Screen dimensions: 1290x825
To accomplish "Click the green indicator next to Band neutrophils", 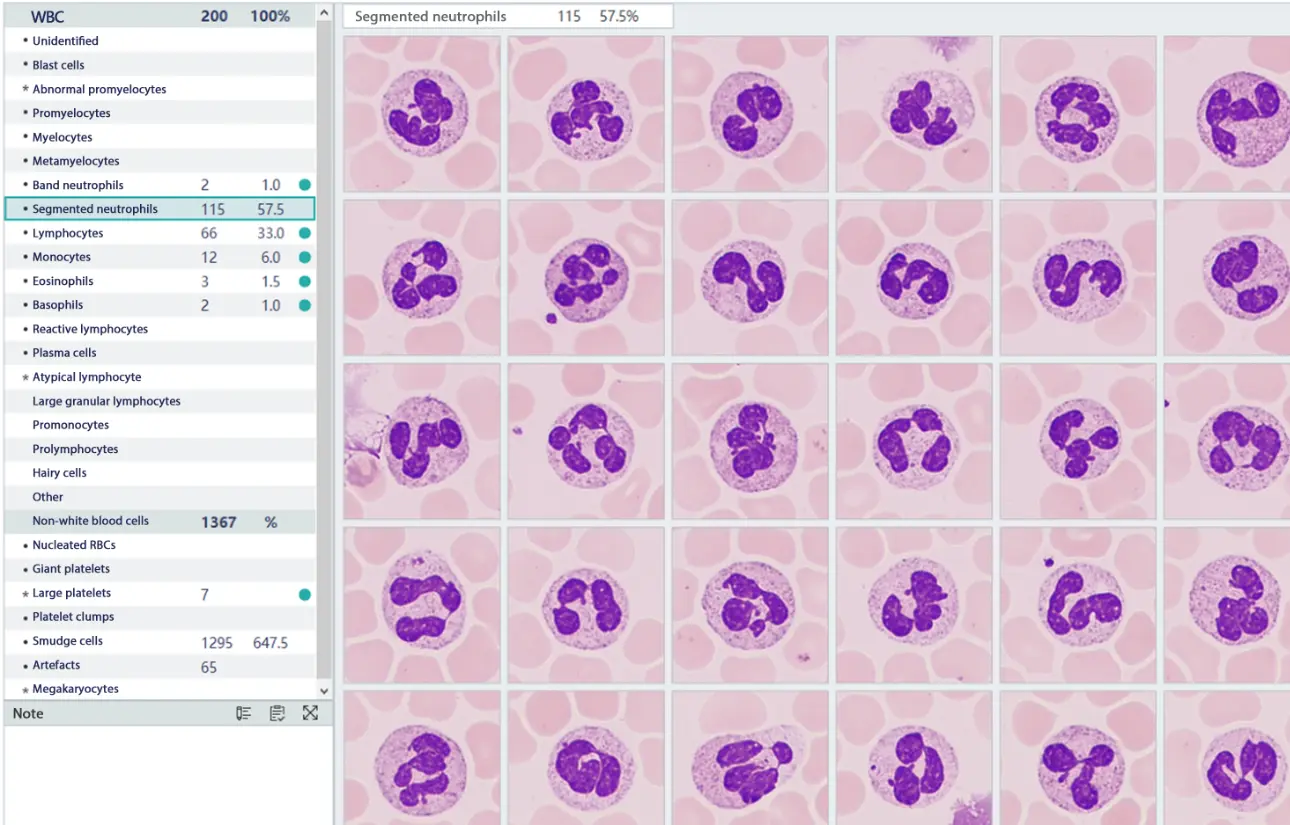I will tap(304, 184).
